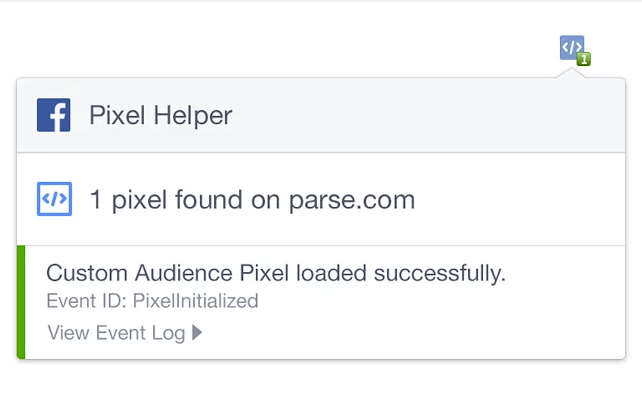Screen dimensions: 642x406
Task: Click the word 'Helper' in the header
Action: pyautogui.click(x=193, y=115)
